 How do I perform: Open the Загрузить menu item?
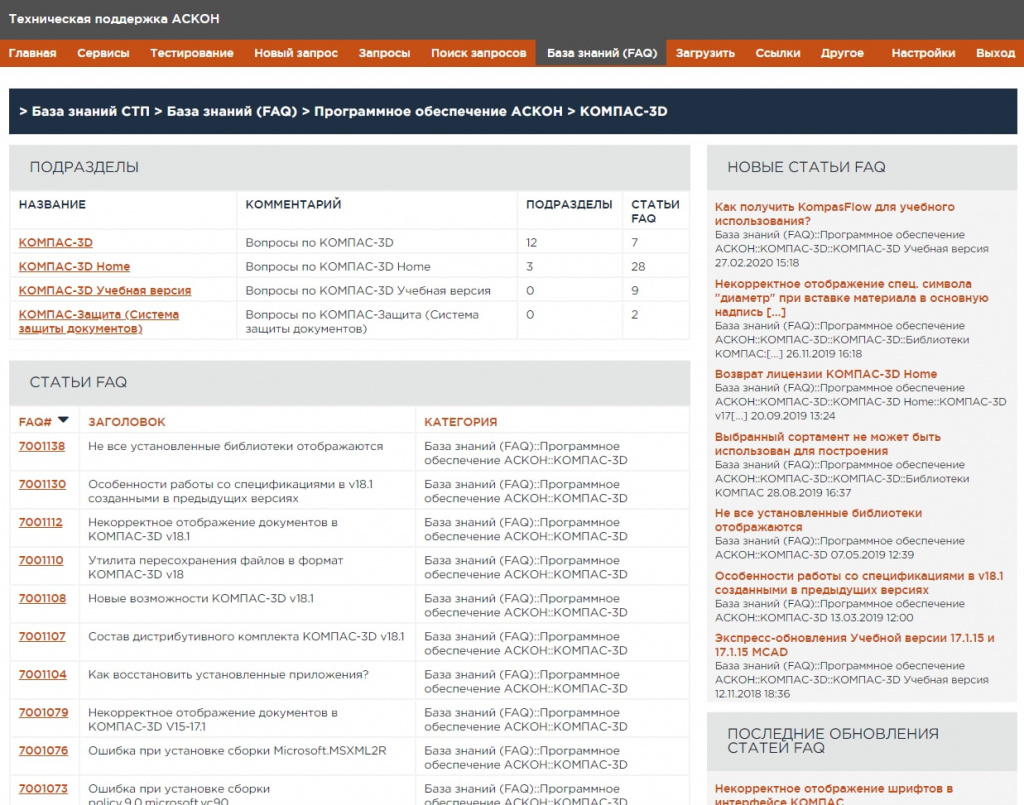[x=705, y=53]
